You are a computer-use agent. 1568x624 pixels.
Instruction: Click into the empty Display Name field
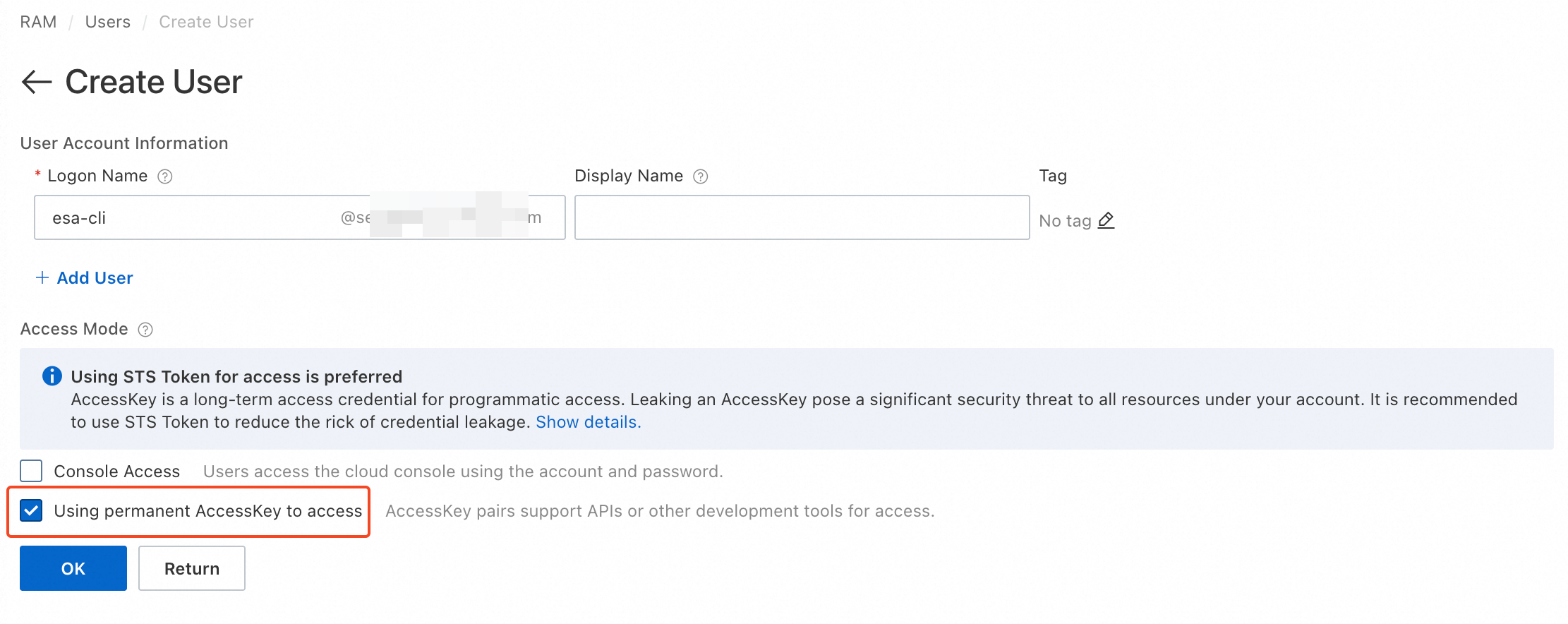click(x=802, y=218)
